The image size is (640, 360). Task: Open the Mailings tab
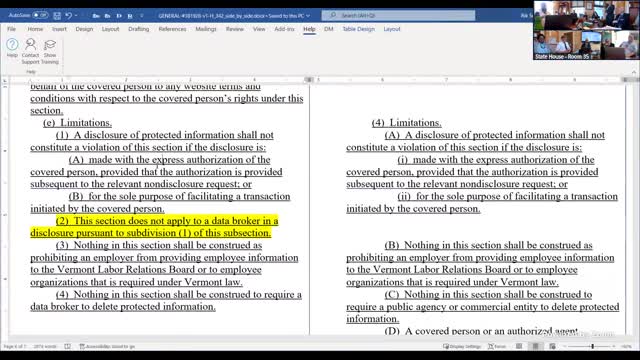pos(206,29)
